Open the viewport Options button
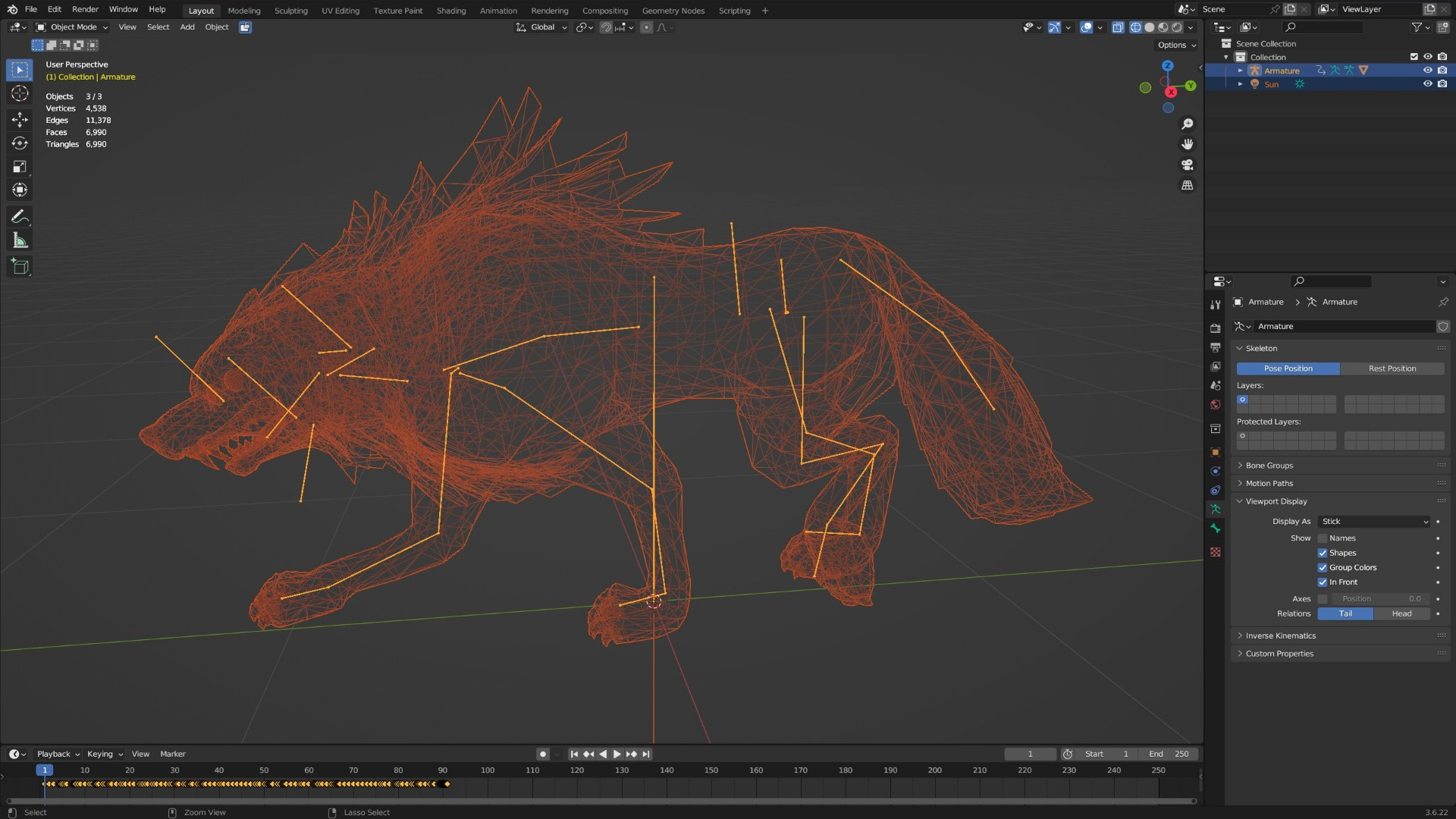 (x=1177, y=45)
